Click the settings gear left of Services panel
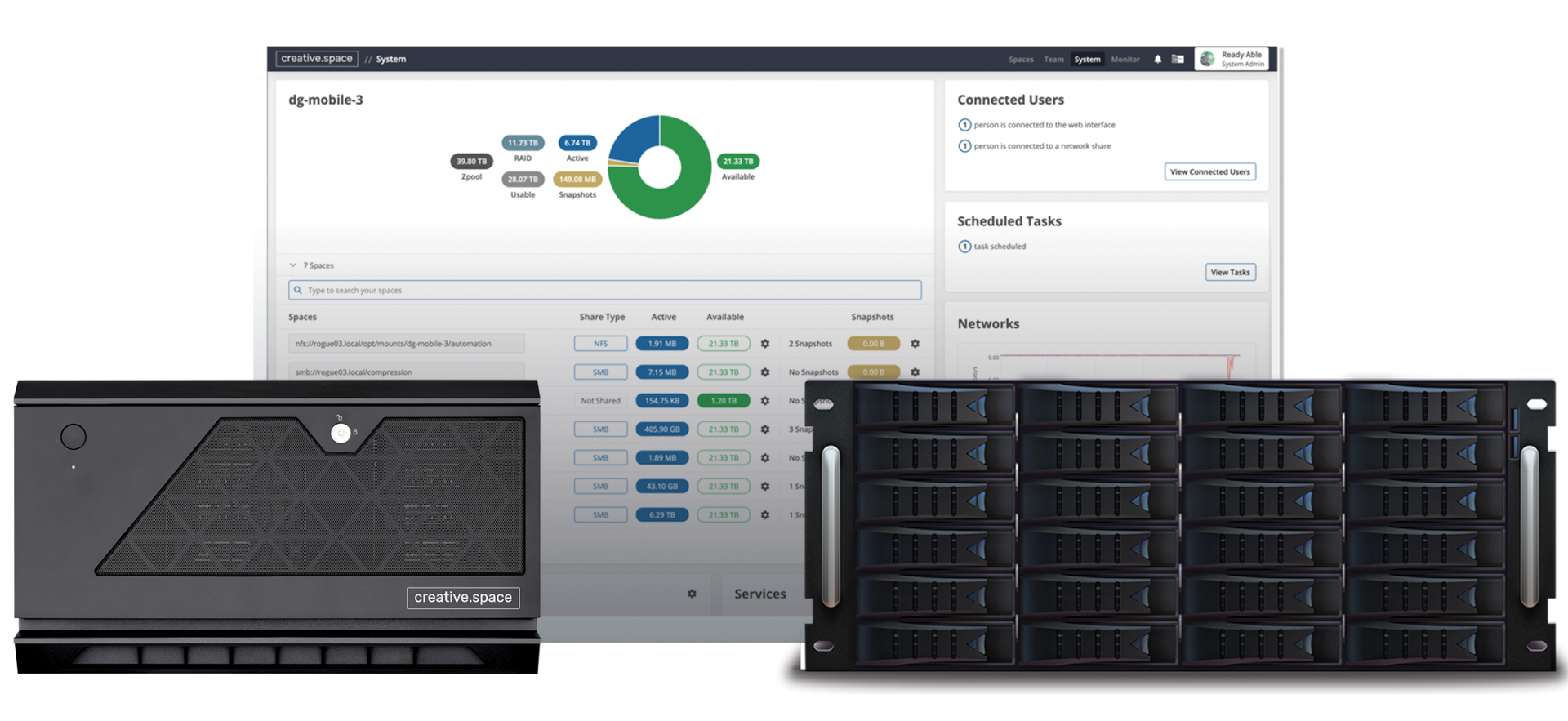 [692, 594]
